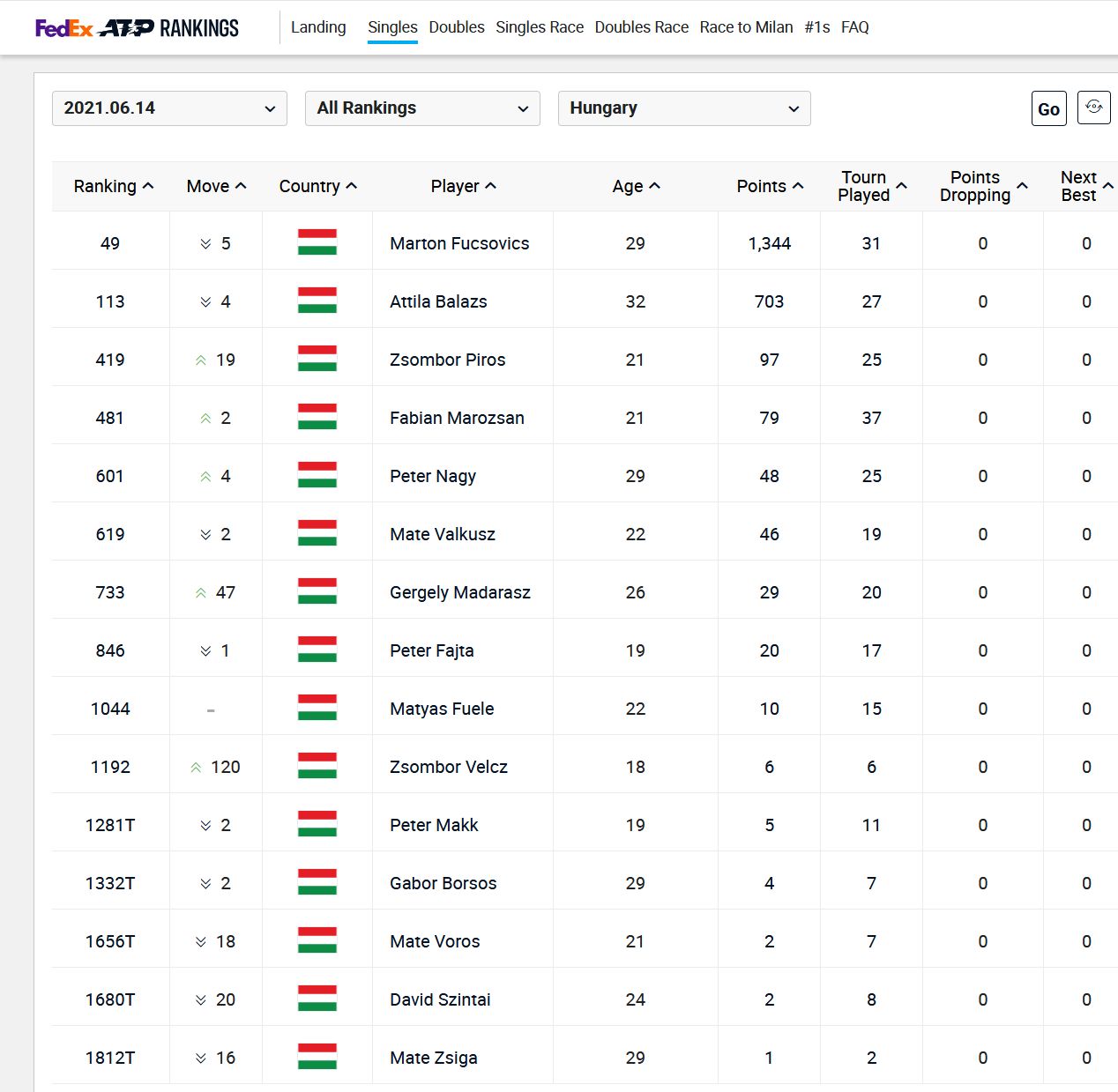Sort by Age column arrow
The width and height of the screenshot is (1118, 1092).
point(654,186)
